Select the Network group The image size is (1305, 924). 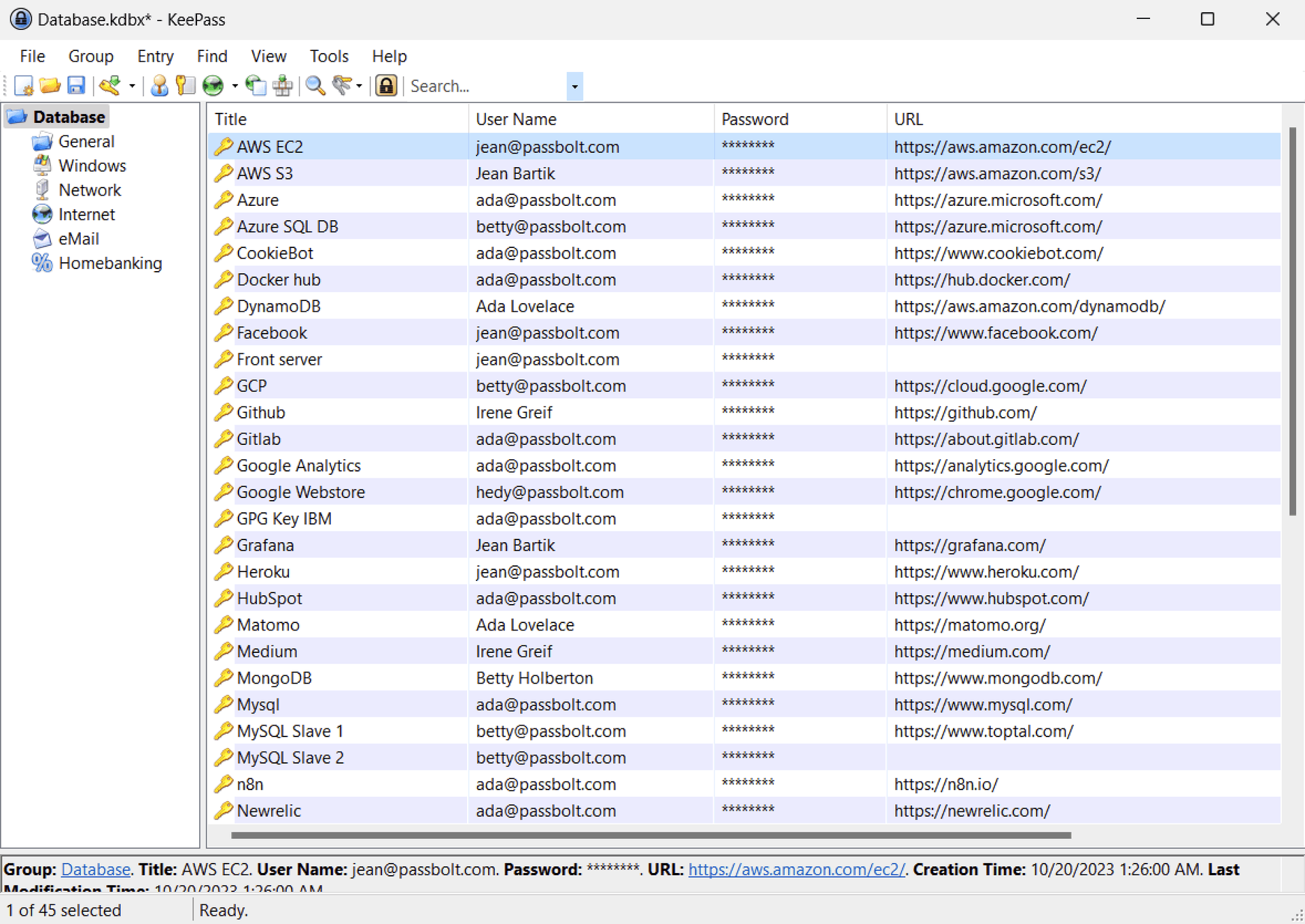pyautogui.click(x=90, y=190)
